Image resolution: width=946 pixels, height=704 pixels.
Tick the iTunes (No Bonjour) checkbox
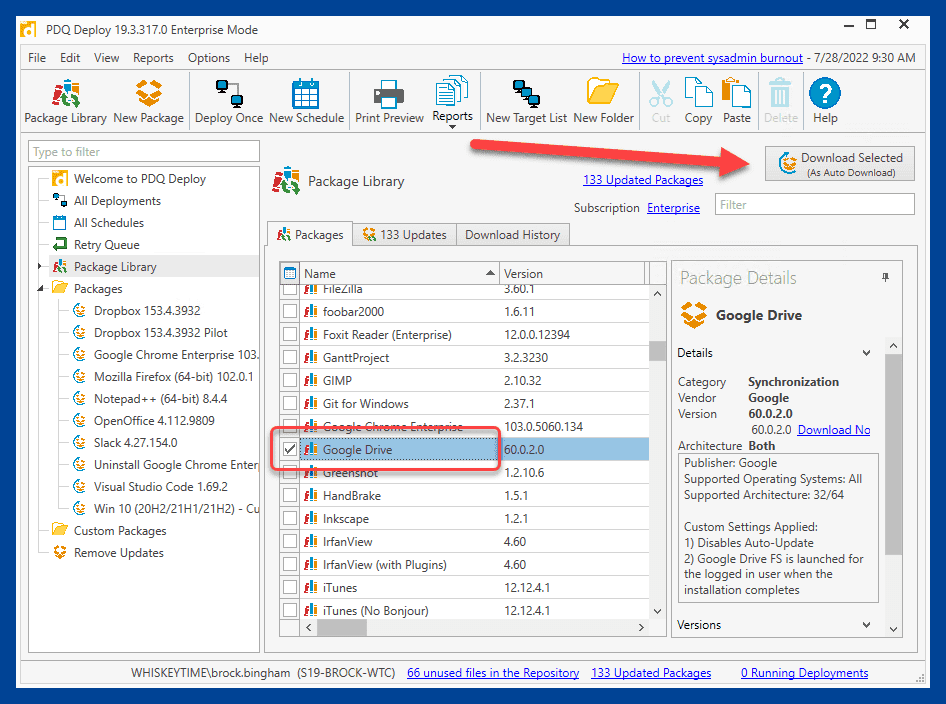tap(290, 610)
